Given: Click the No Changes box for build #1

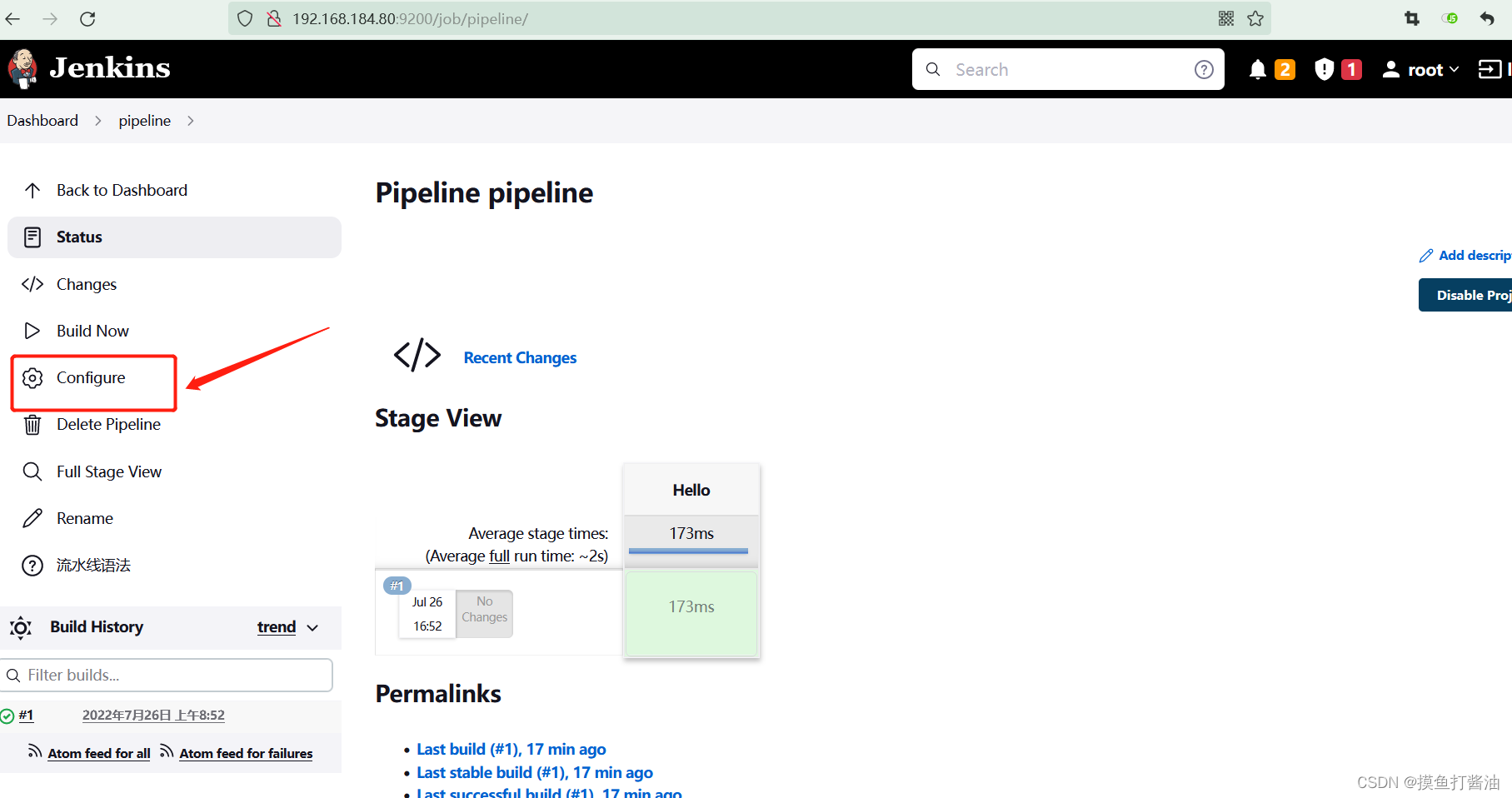Looking at the screenshot, I should (485, 614).
